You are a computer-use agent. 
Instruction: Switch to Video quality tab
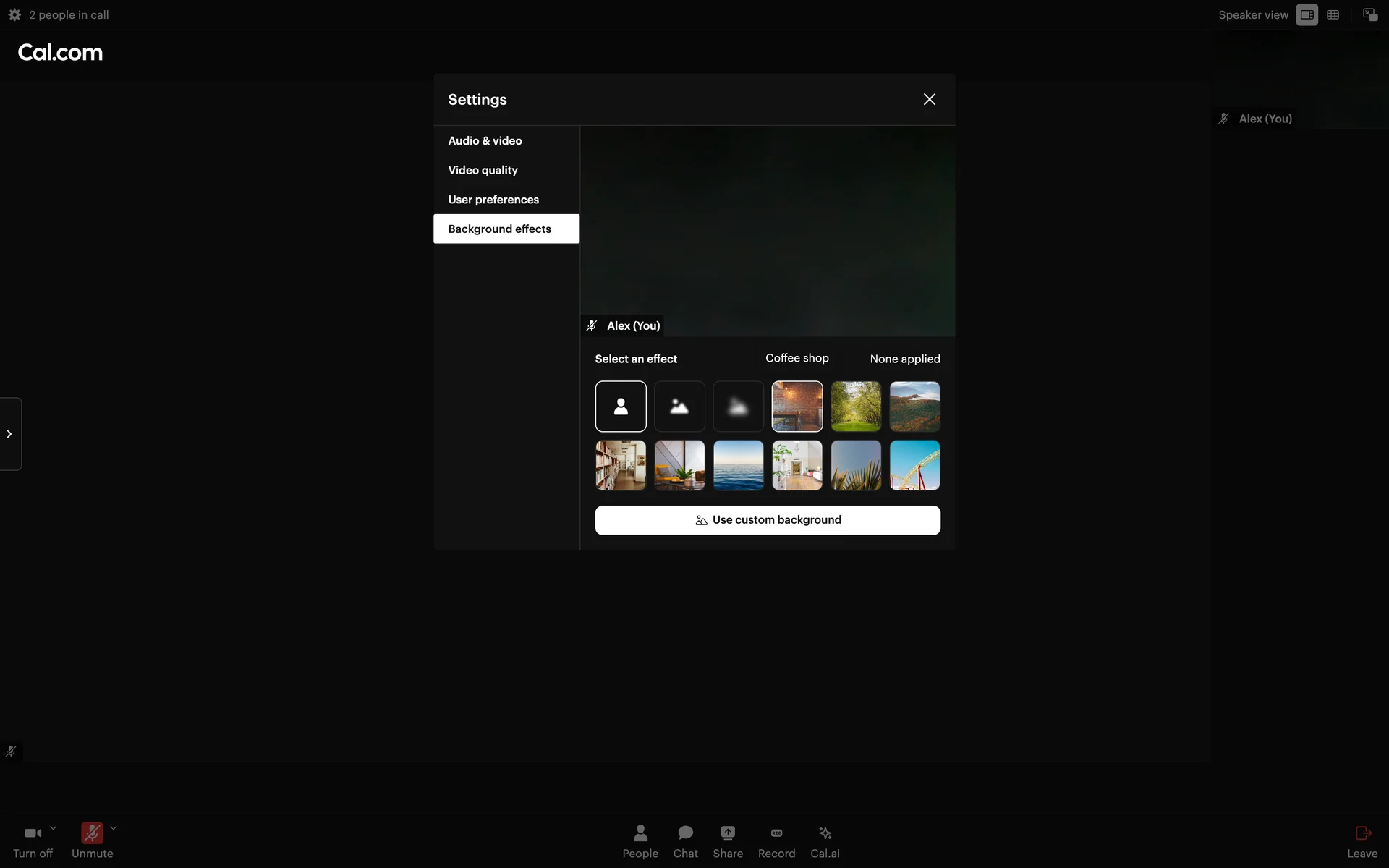pyautogui.click(x=483, y=170)
